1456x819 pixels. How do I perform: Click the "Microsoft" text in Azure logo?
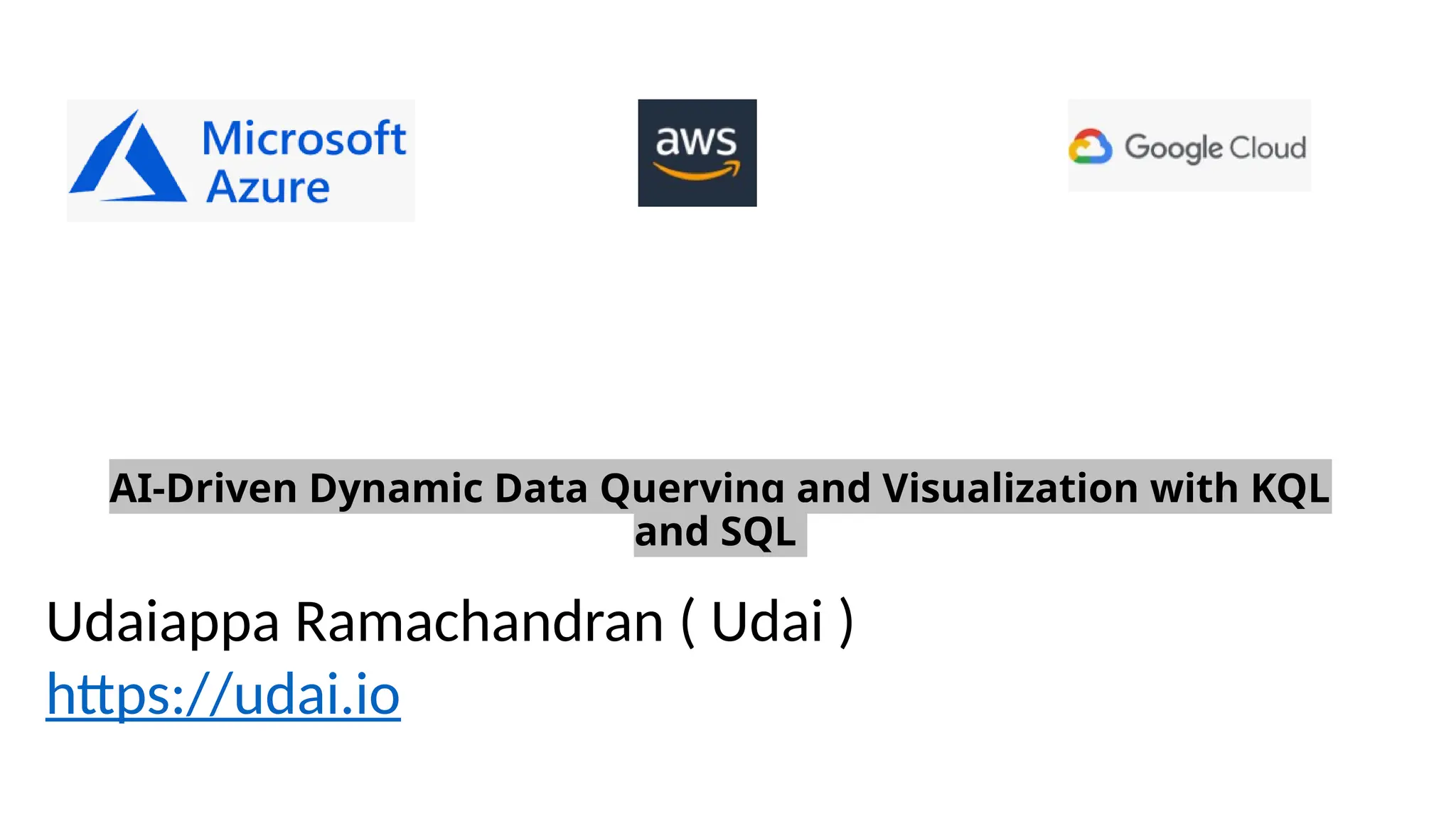point(304,138)
